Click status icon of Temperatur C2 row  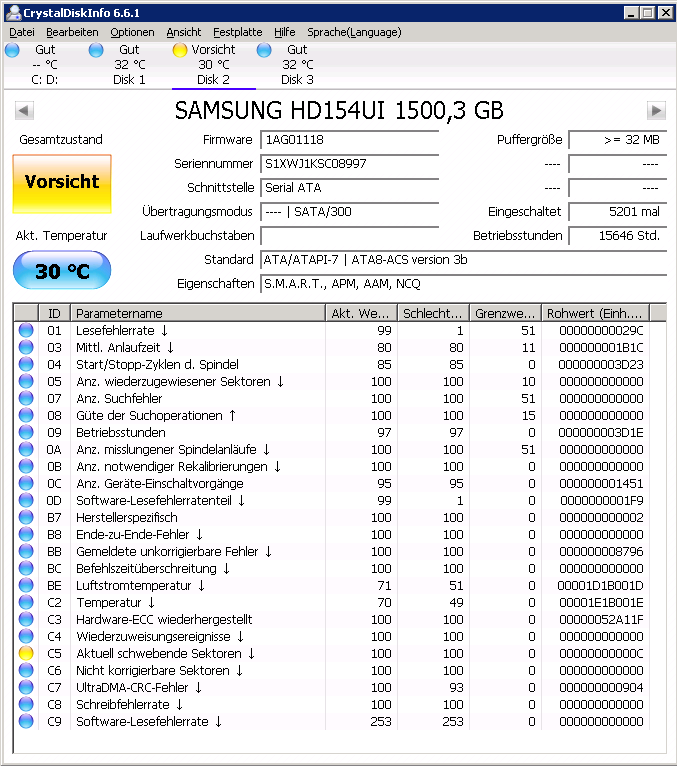click(x=26, y=602)
